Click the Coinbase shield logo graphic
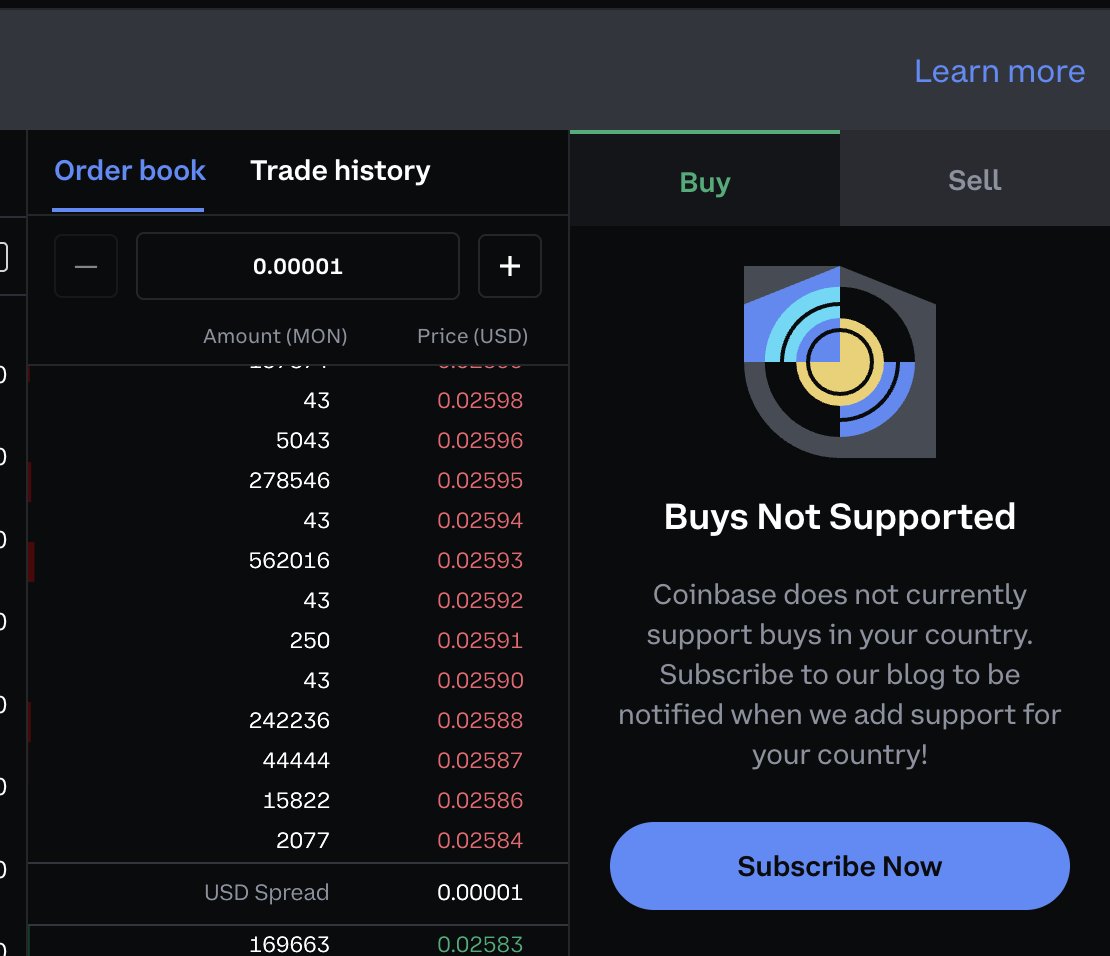Screen dimensions: 1110x956 pyautogui.click(x=839, y=363)
